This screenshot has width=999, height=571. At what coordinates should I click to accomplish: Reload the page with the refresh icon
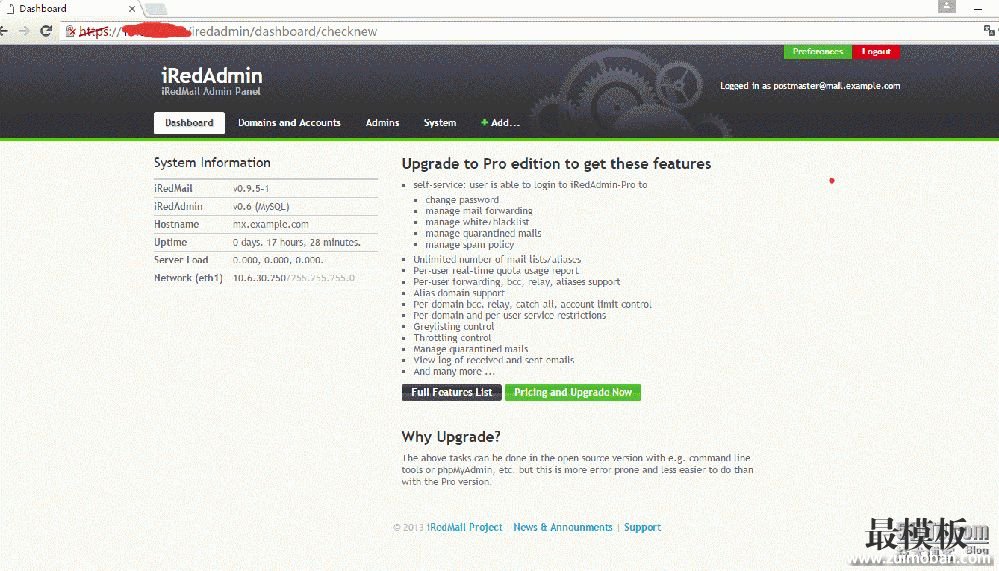(46, 31)
